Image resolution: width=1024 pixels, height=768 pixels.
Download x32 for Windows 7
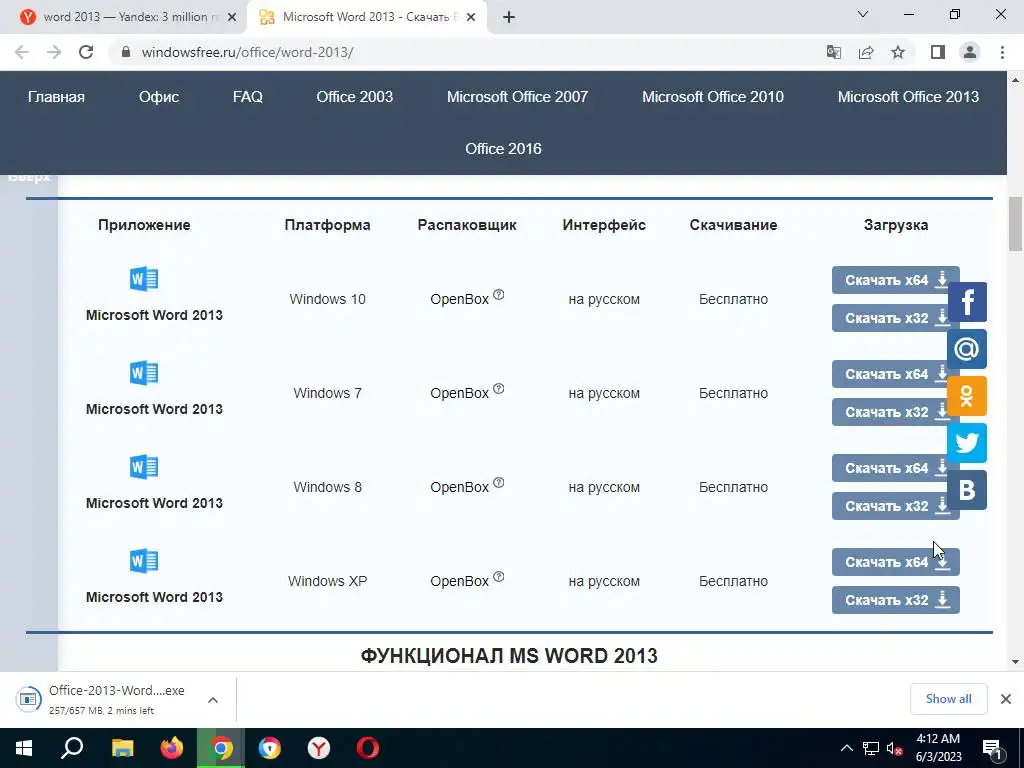point(889,412)
